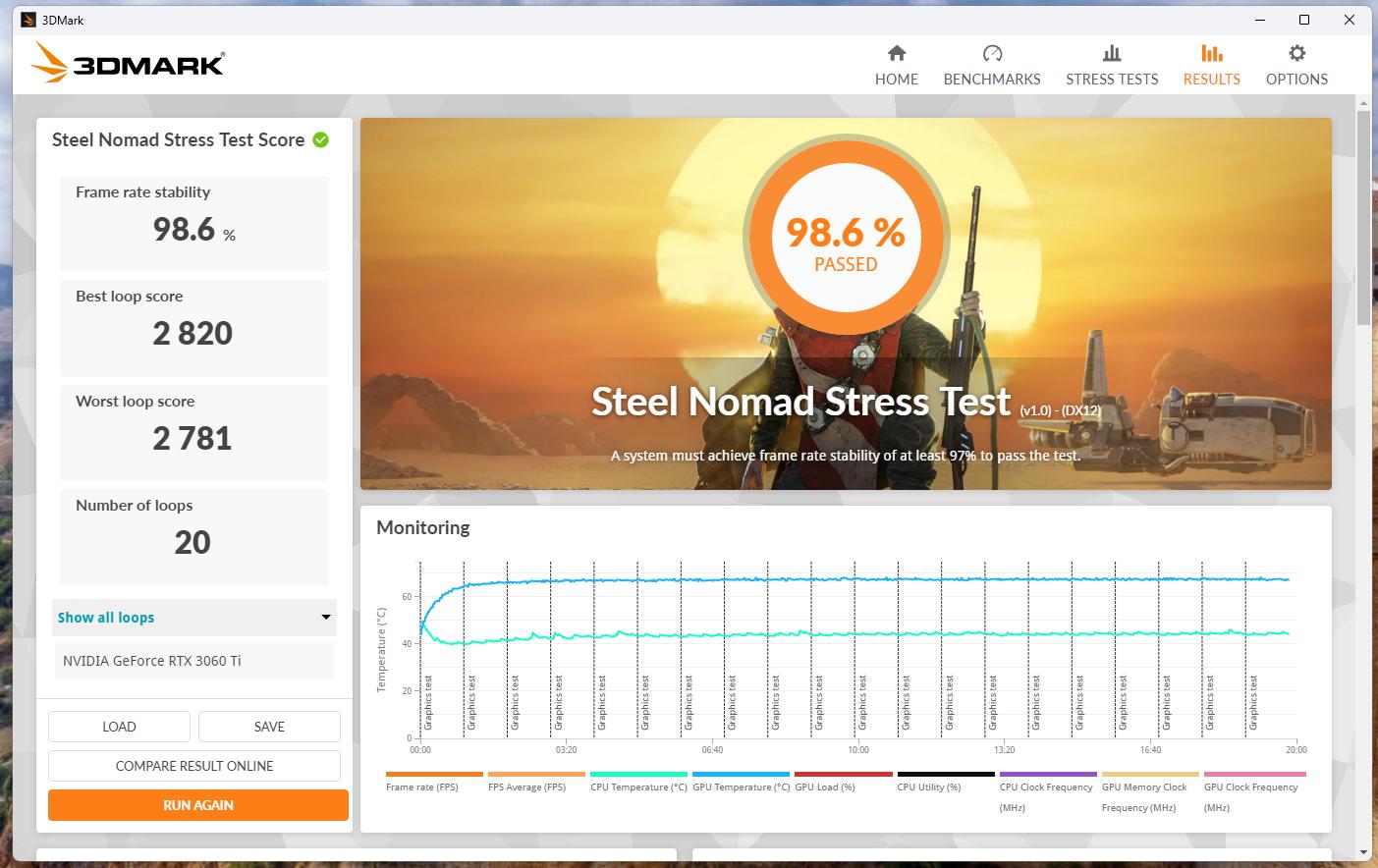The image size is (1378, 868).
Task: Click the Steel Nomad Stress Test Score heading
Action: pyautogui.click(x=178, y=139)
